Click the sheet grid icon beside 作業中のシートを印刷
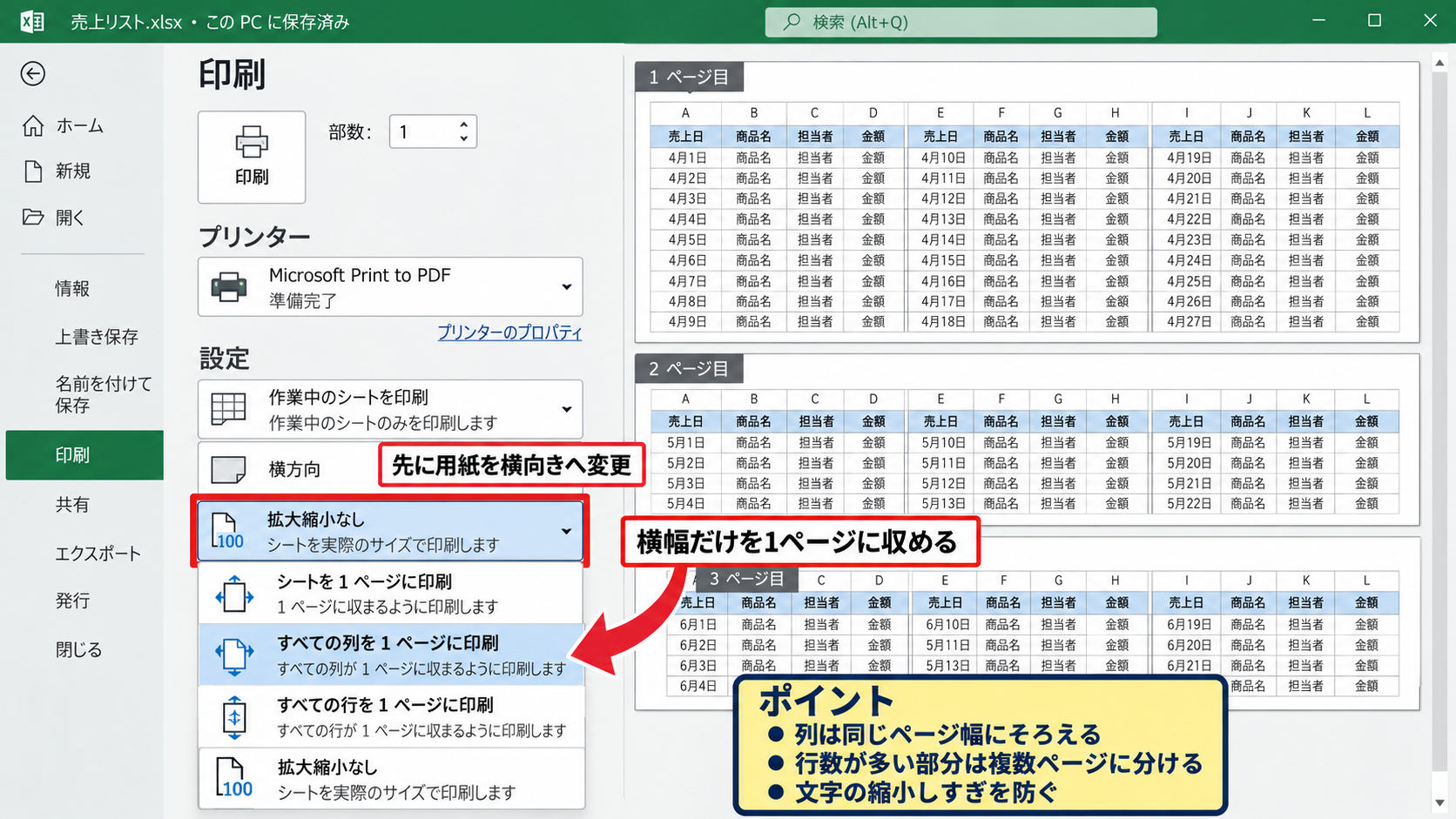 click(x=229, y=408)
